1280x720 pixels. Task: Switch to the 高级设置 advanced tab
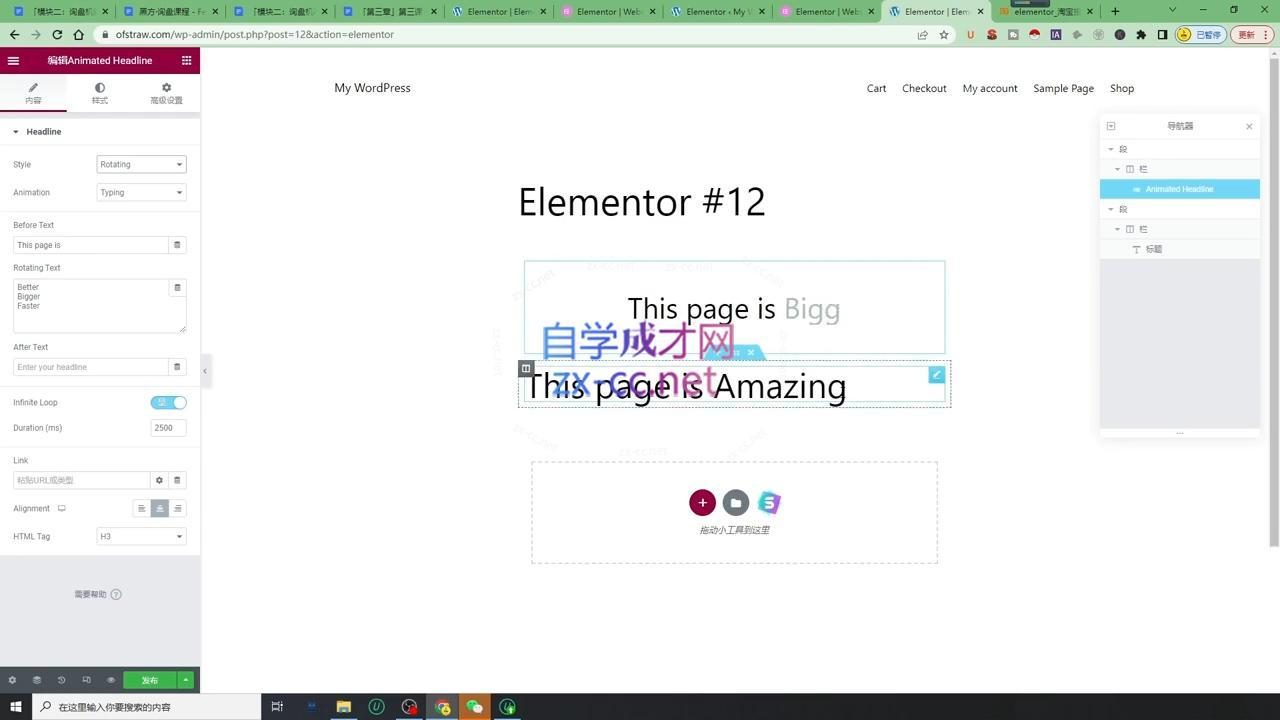(166, 93)
